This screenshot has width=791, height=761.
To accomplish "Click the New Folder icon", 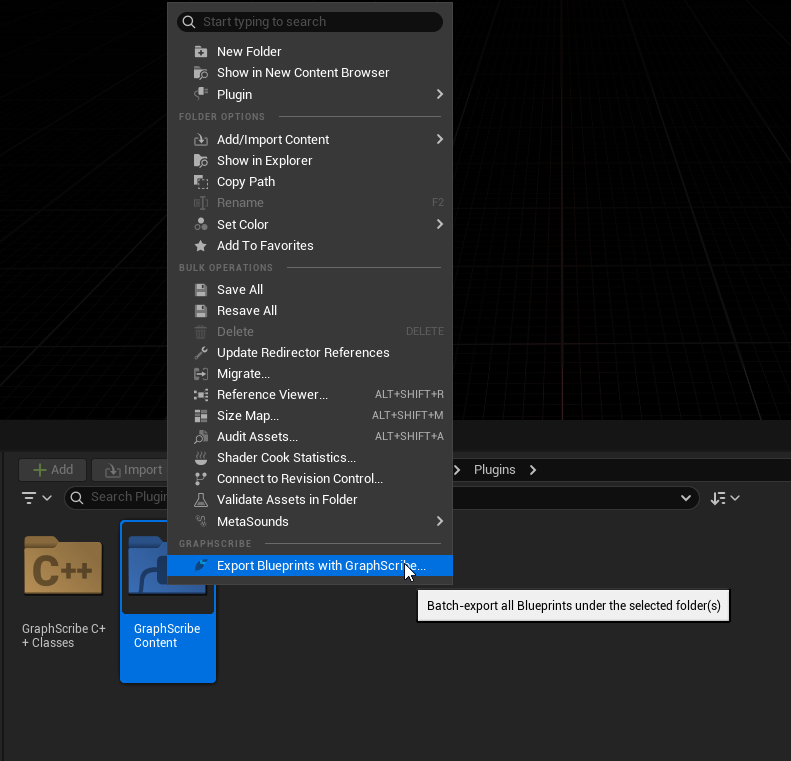I will pyautogui.click(x=201, y=51).
